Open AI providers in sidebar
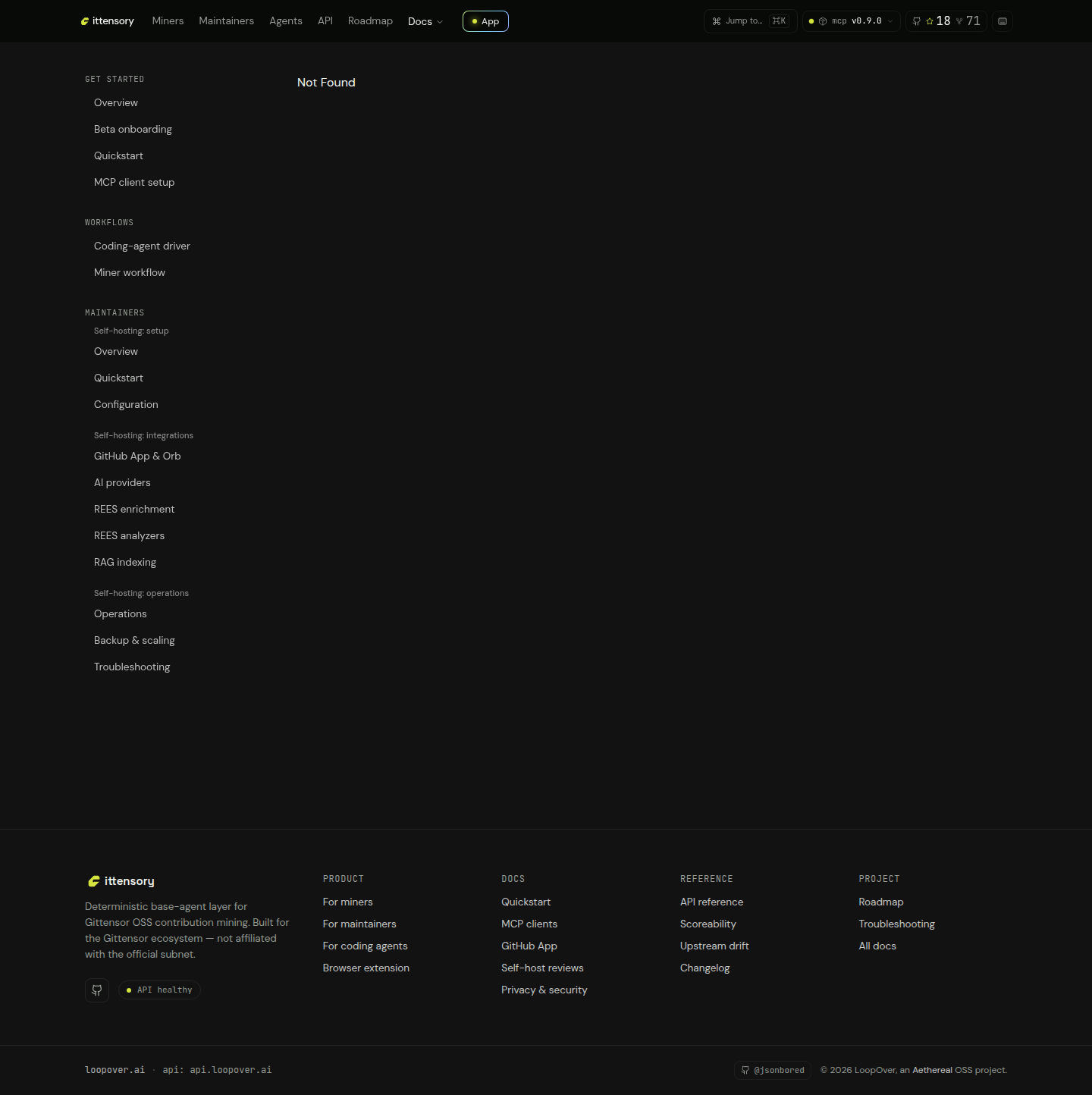The image size is (1092, 1095). (x=122, y=482)
